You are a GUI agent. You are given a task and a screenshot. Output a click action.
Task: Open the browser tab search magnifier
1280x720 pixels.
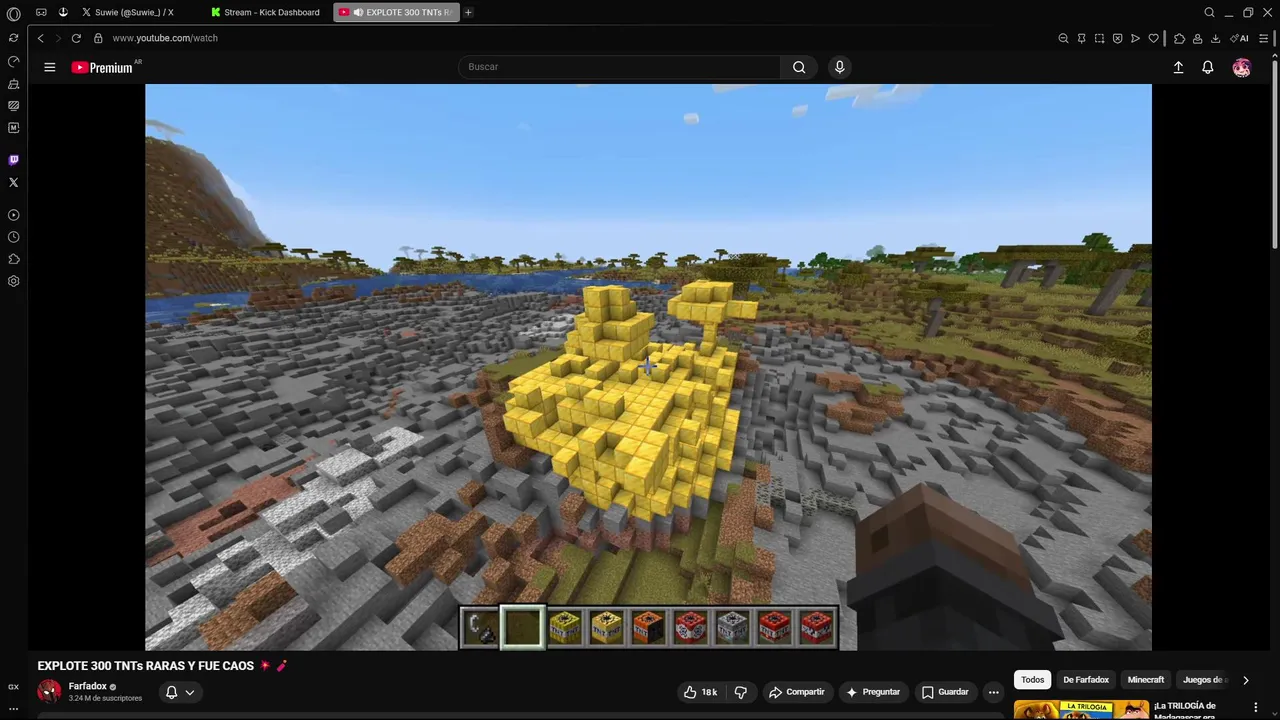tap(1209, 12)
